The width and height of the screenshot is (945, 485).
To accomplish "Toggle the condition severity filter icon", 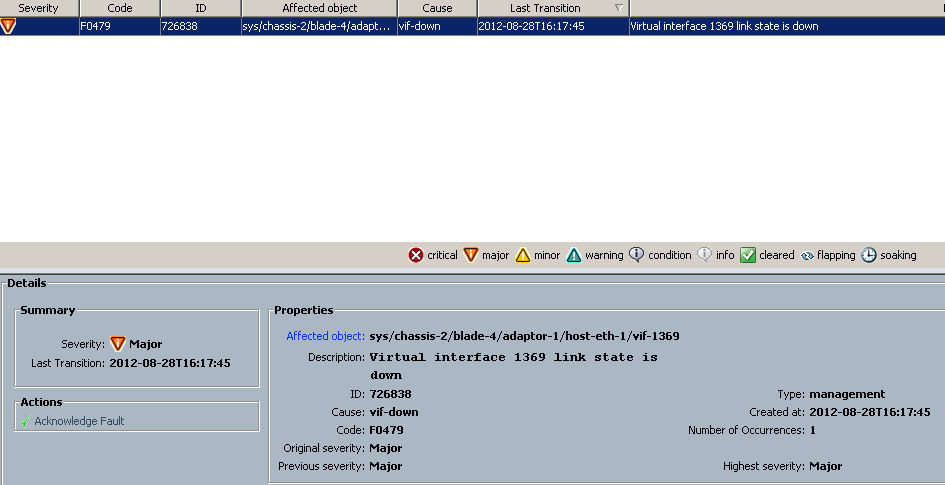I will (637, 255).
